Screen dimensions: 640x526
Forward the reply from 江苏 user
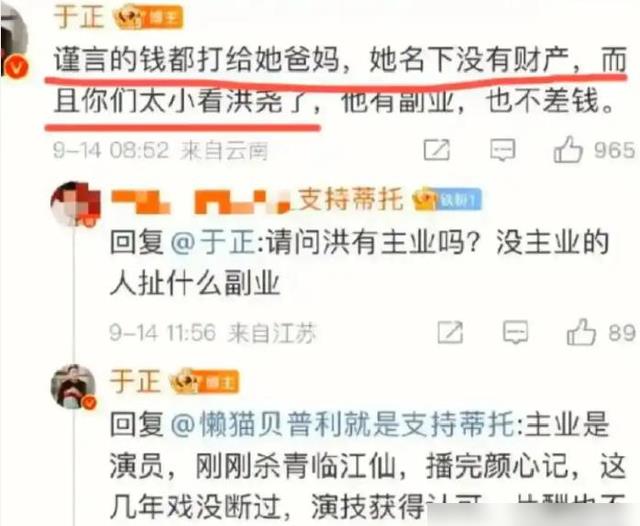point(450,332)
